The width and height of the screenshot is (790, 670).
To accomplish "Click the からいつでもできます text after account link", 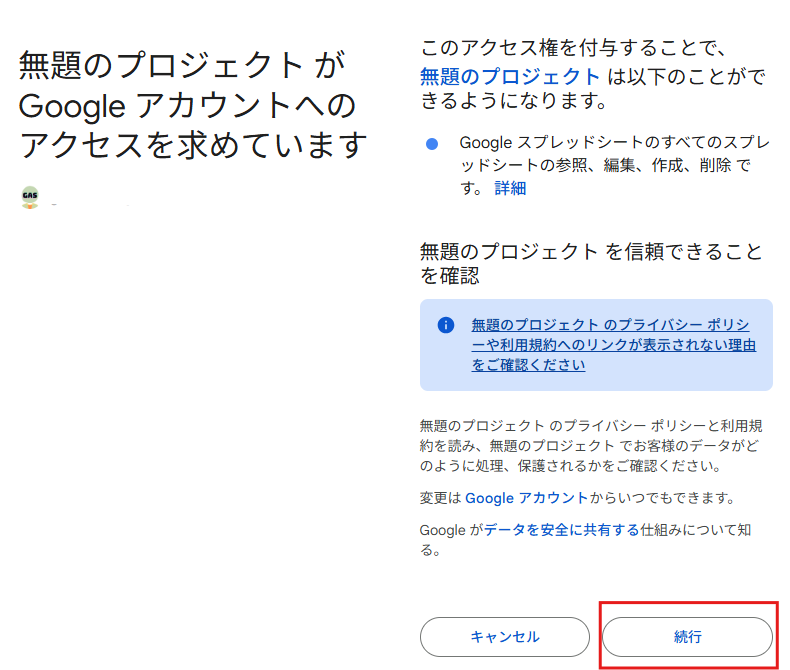I will click(662, 498).
